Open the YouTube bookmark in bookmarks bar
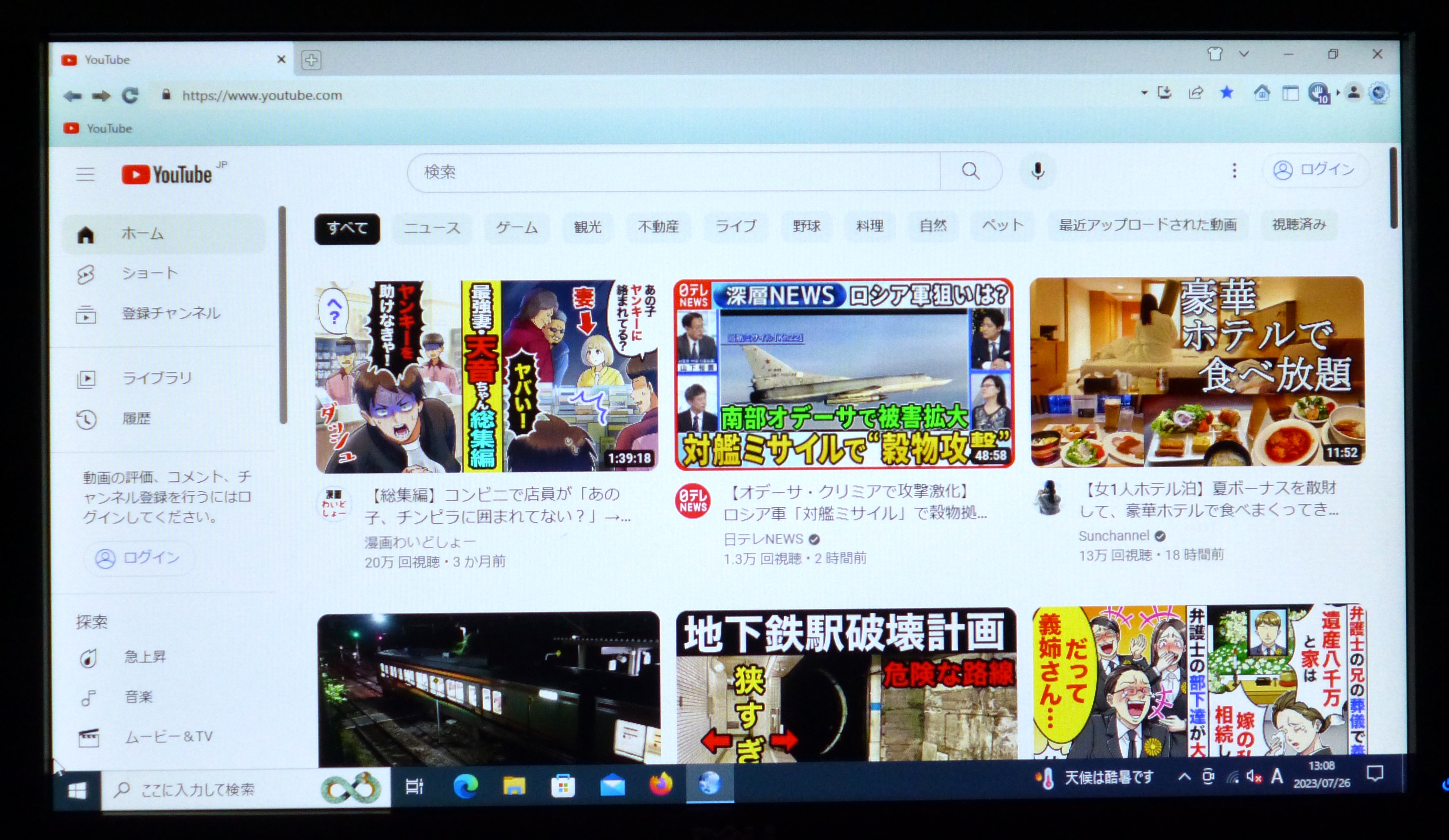The height and width of the screenshot is (840, 1449). pyautogui.click(x=98, y=128)
